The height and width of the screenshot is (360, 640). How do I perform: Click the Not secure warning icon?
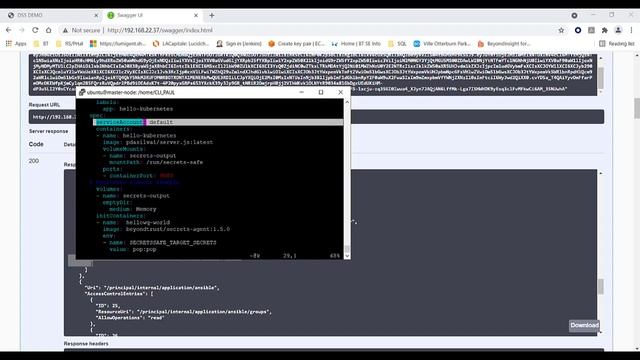(65, 30)
